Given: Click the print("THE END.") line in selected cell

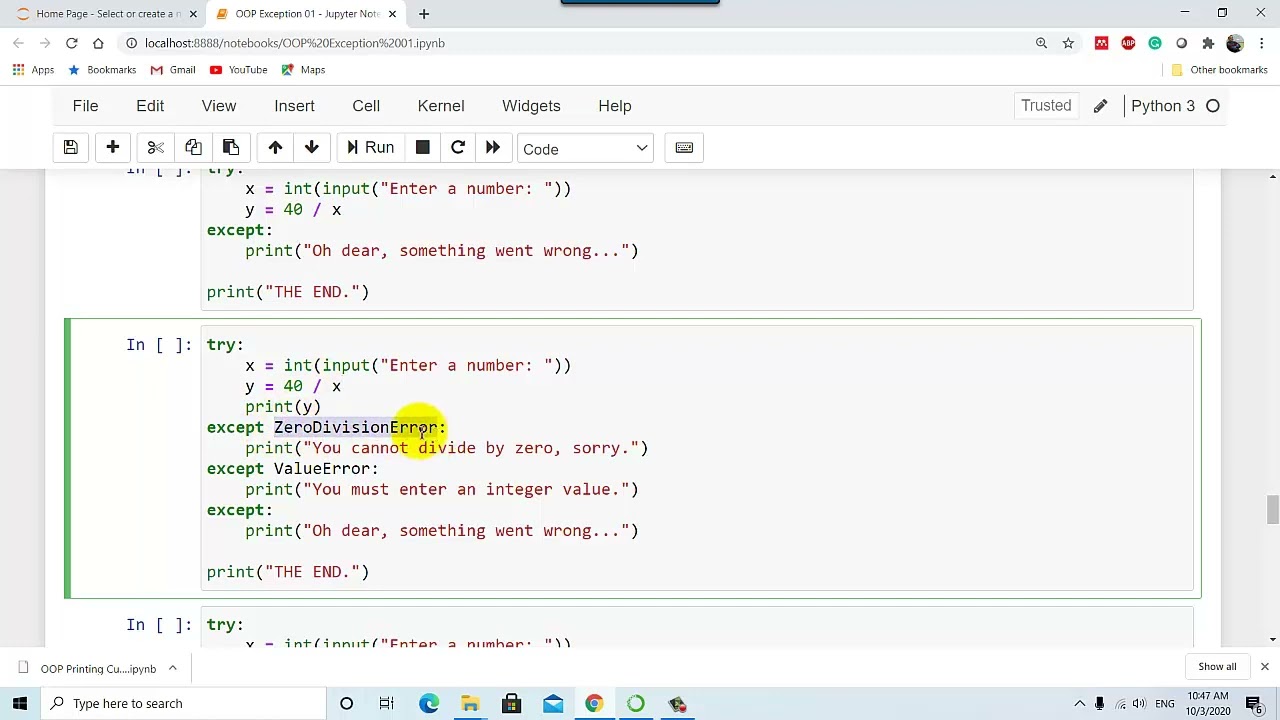Looking at the screenshot, I should [x=288, y=572].
